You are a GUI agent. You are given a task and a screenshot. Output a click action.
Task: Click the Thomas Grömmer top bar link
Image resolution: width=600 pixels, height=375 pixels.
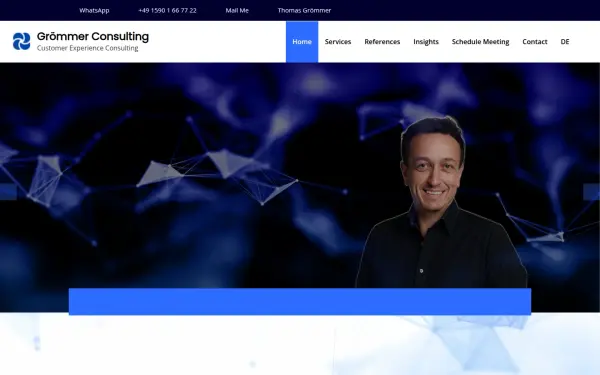click(304, 10)
